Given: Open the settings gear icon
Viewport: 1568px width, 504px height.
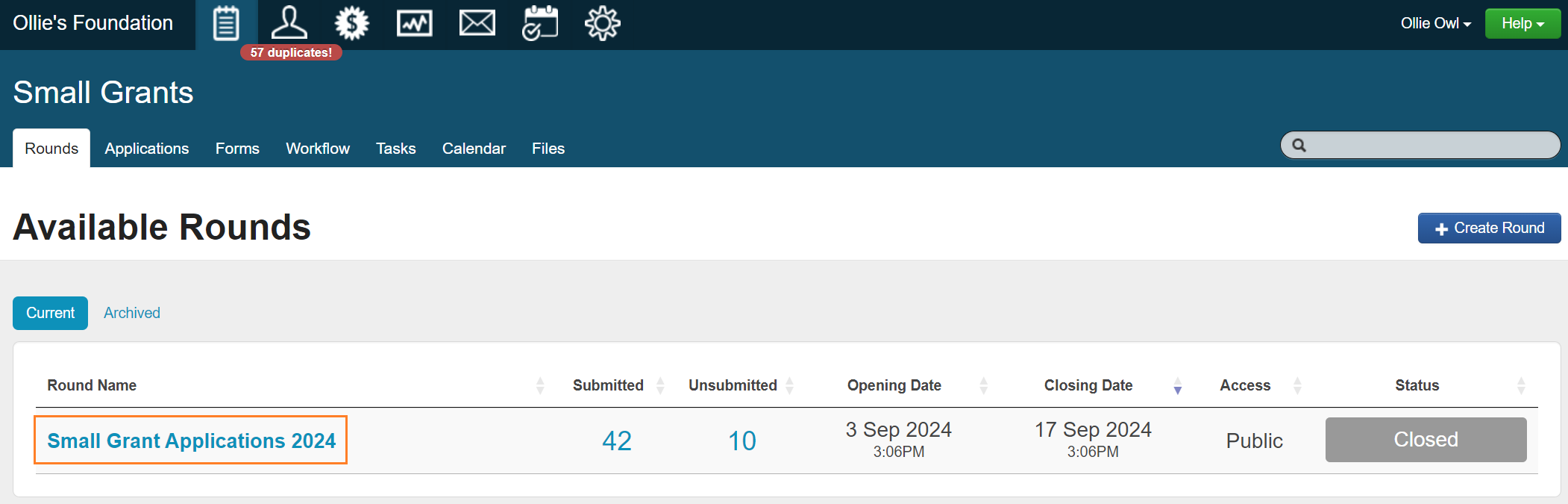Looking at the screenshot, I should point(602,23).
